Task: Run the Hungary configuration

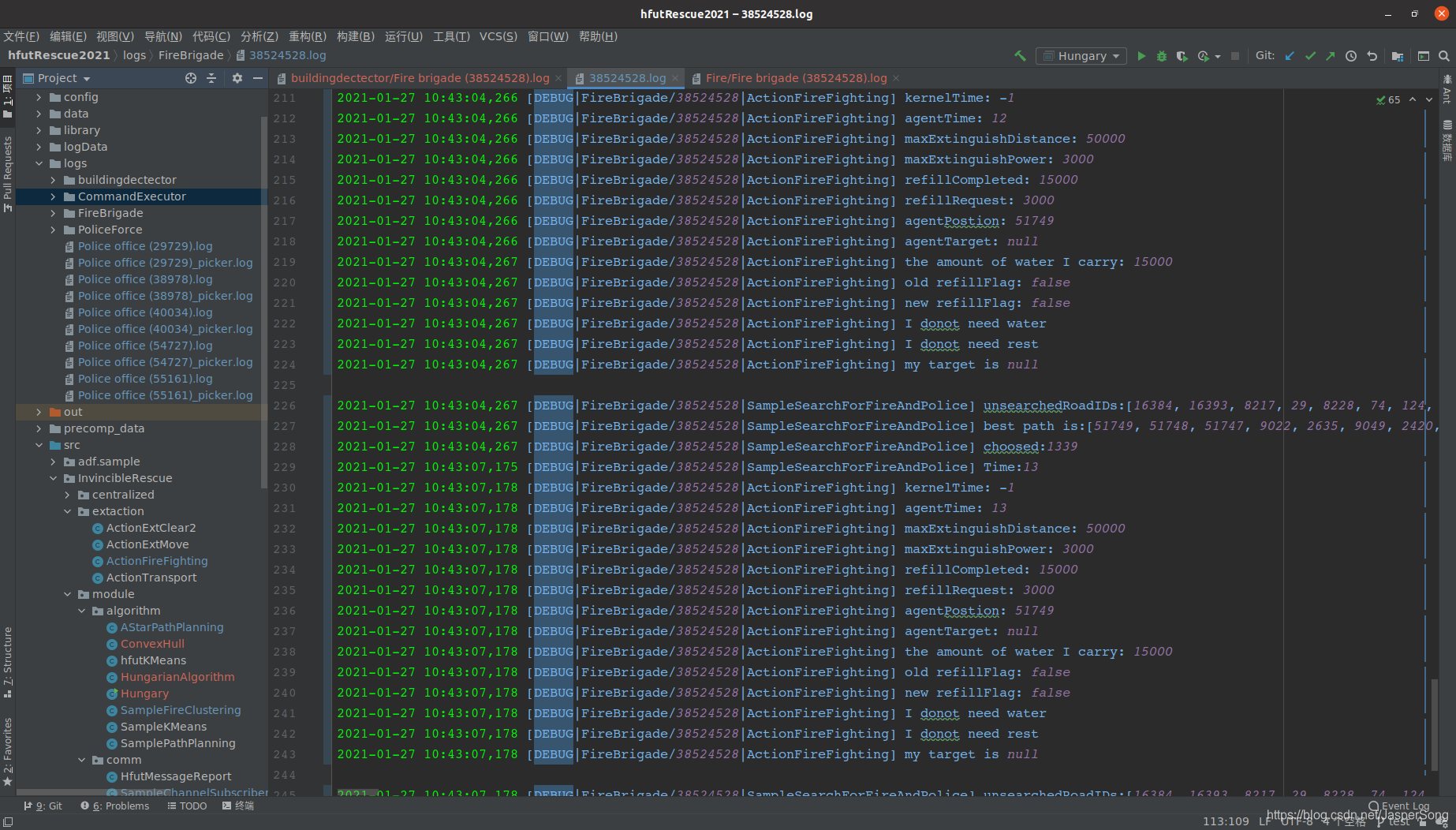Action: tap(1141, 56)
